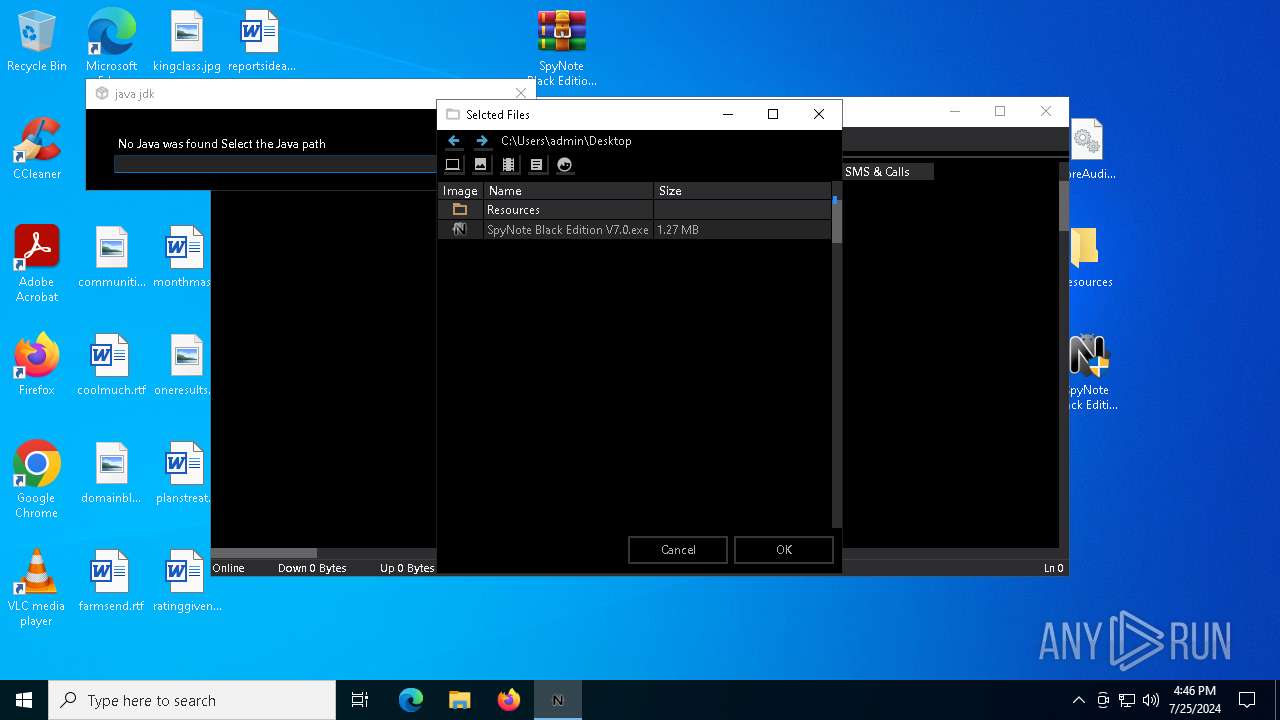This screenshot has height=720, width=1280.
Task: Select the VLC media player shortcut
Action: (x=37, y=588)
